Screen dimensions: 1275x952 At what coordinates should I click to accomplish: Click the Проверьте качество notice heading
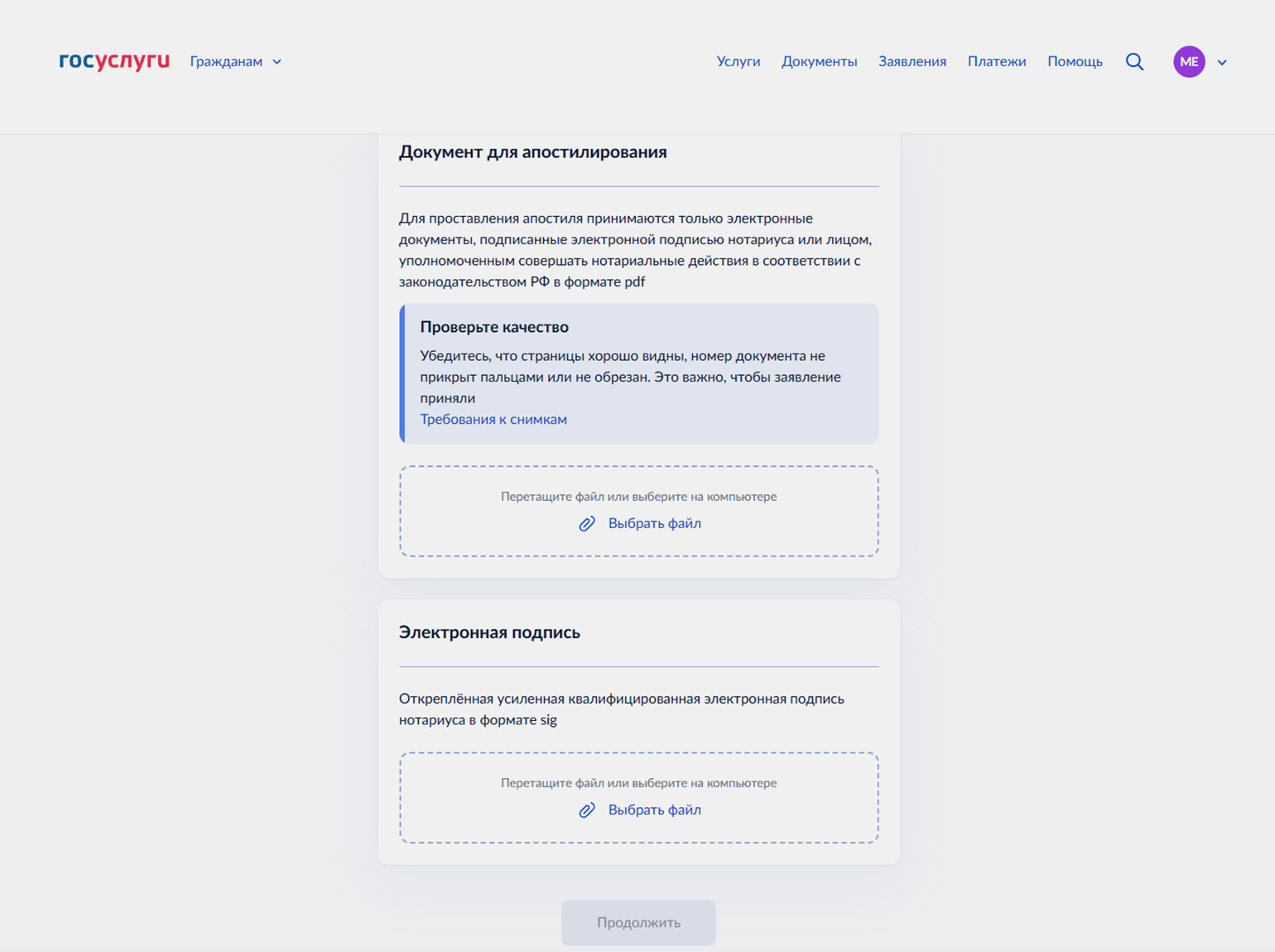click(494, 327)
